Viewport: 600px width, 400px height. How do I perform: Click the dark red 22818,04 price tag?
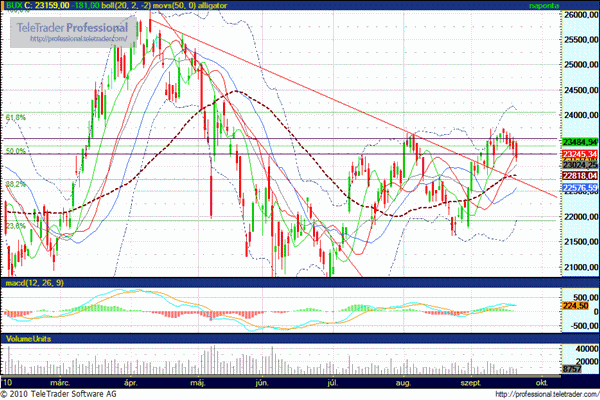pyautogui.click(x=580, y=174)
